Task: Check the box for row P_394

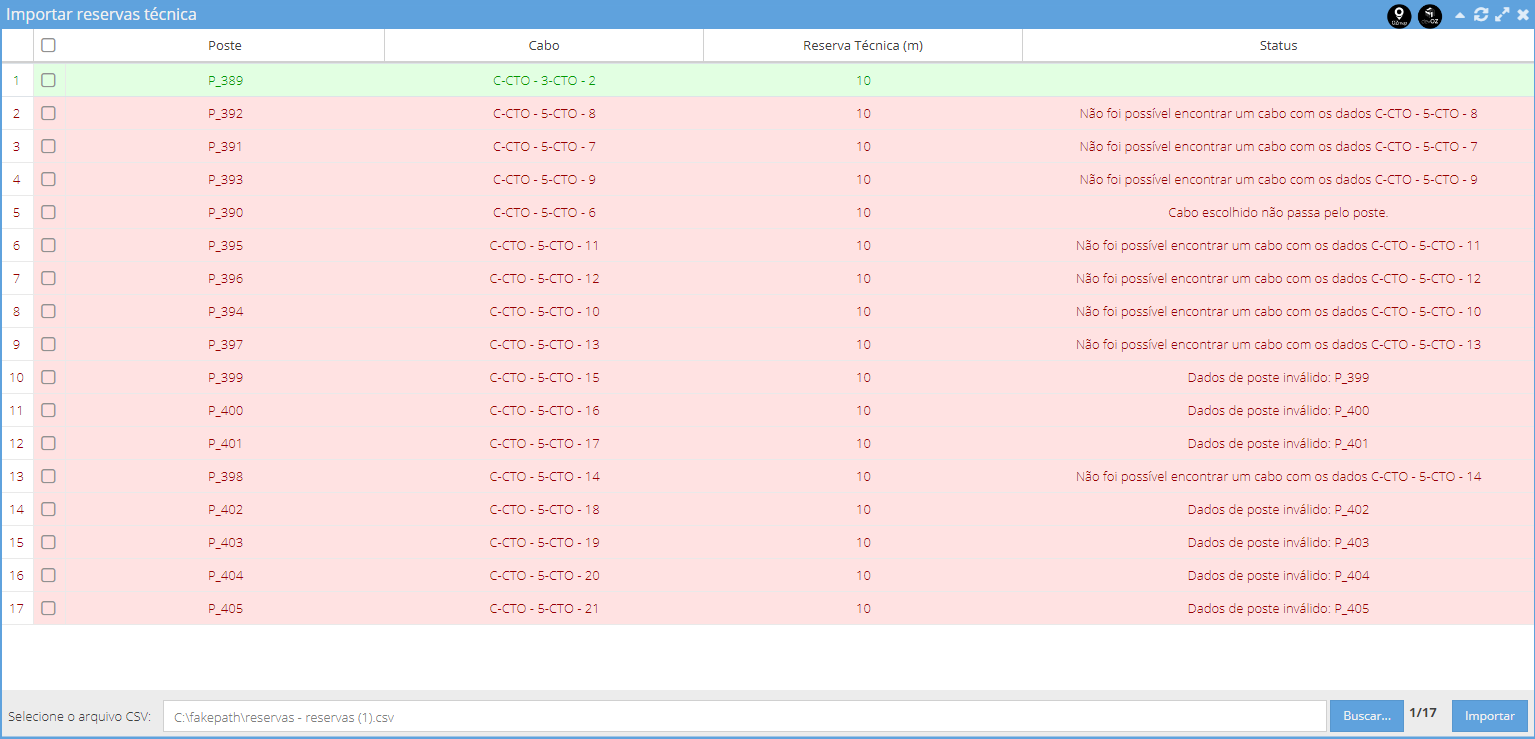Action: [48, 311]
